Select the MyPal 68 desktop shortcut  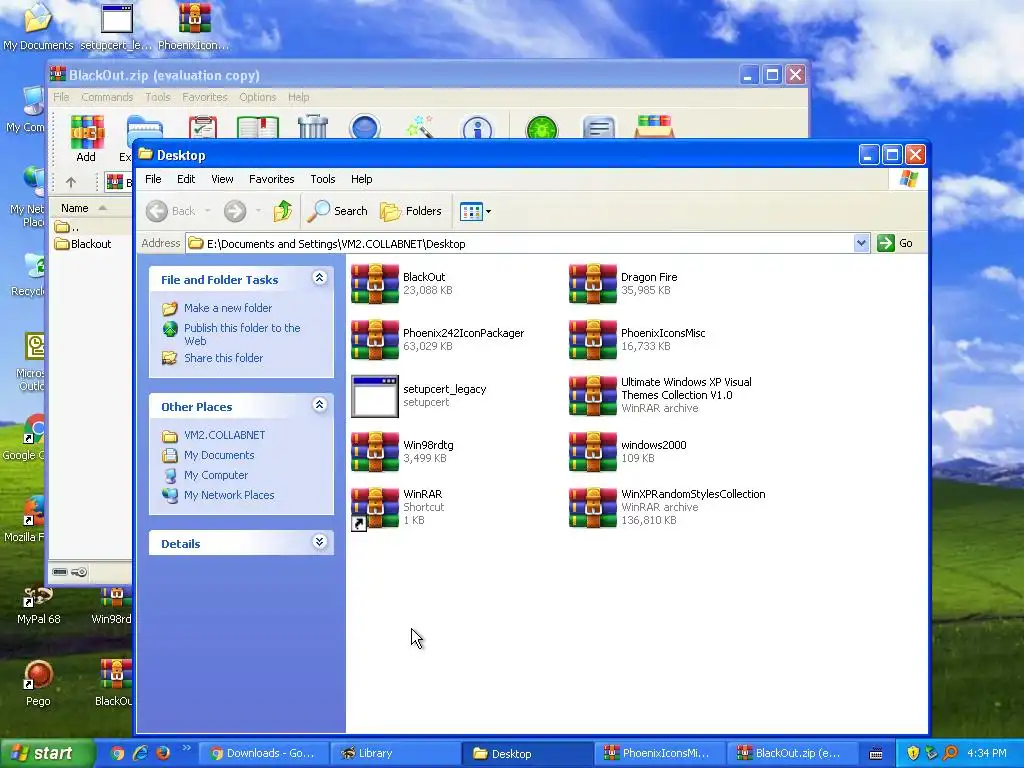(38, 606)
